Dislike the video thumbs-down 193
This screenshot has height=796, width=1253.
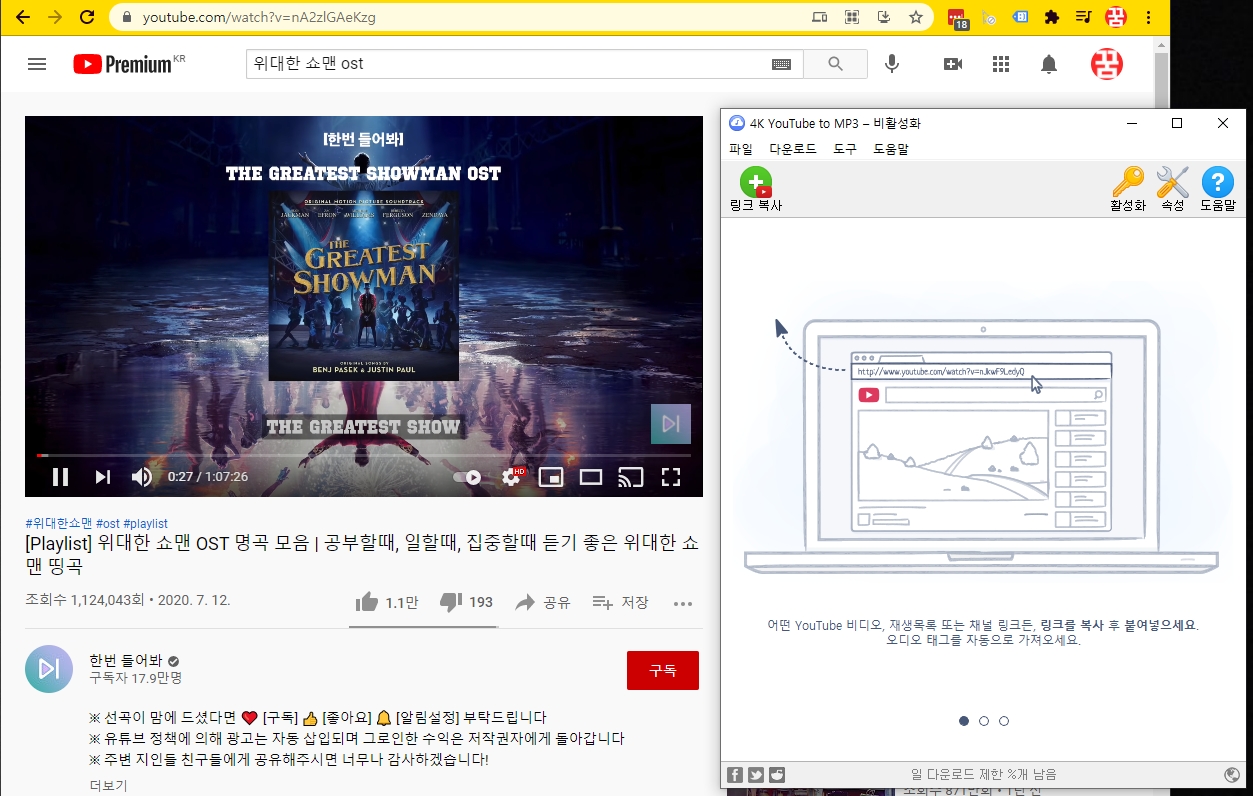tap(466, 602)
